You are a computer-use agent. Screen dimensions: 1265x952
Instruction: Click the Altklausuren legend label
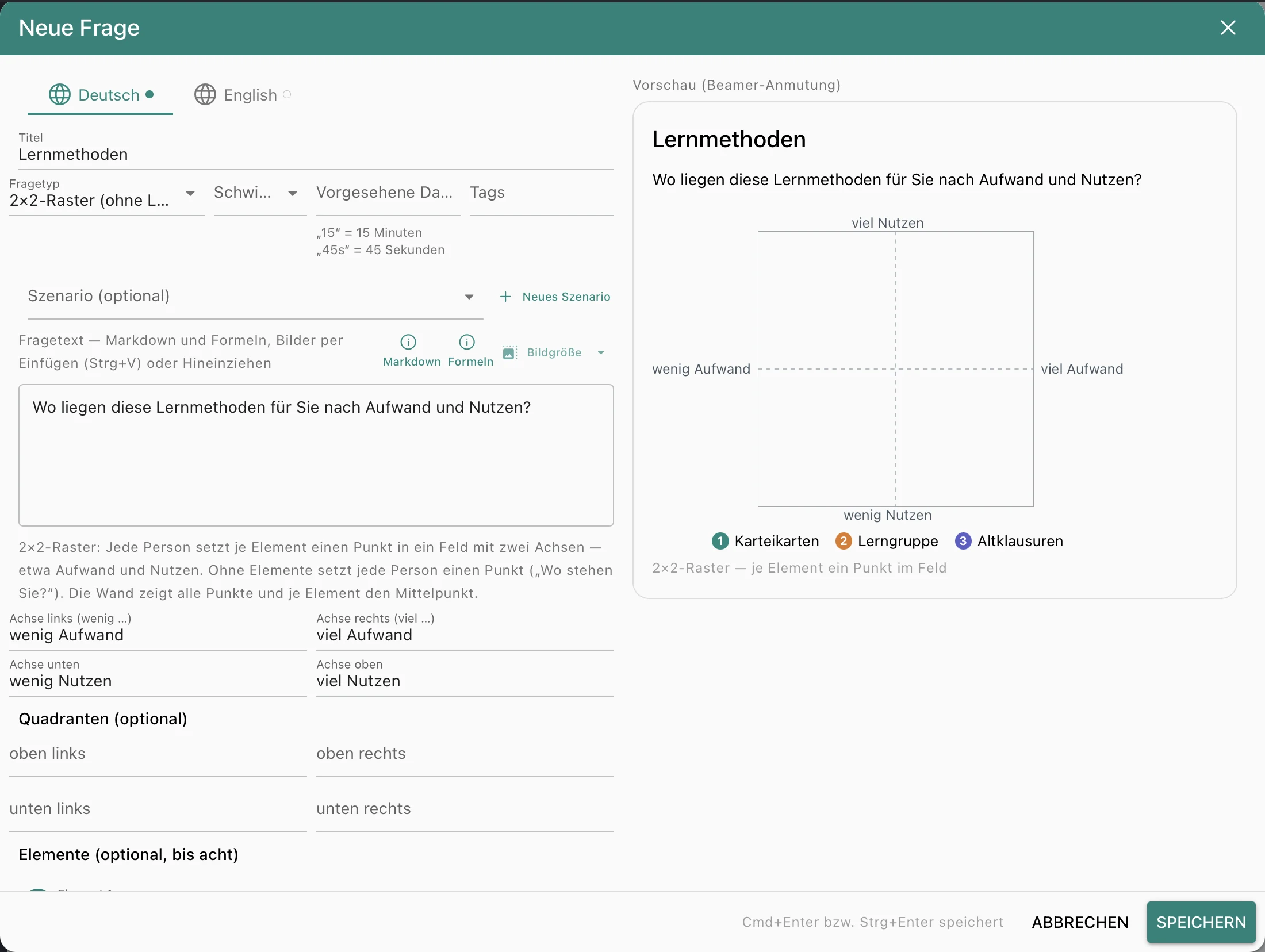coord(1020,541)
